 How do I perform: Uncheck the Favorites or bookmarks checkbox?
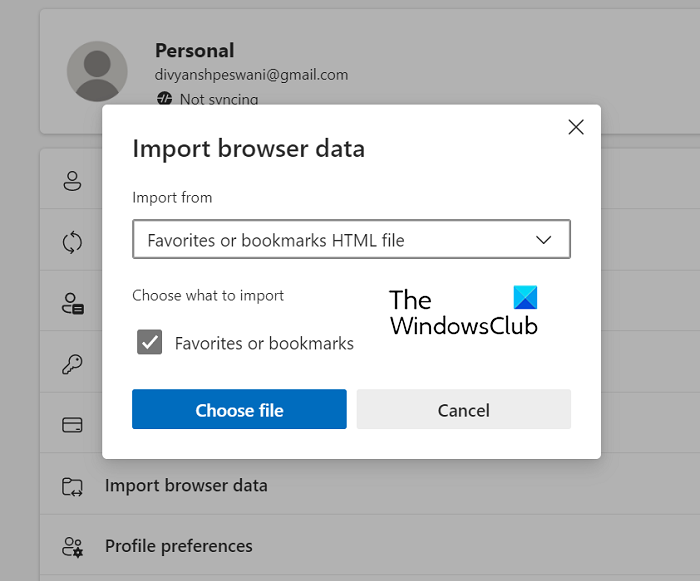coord(150,343)
